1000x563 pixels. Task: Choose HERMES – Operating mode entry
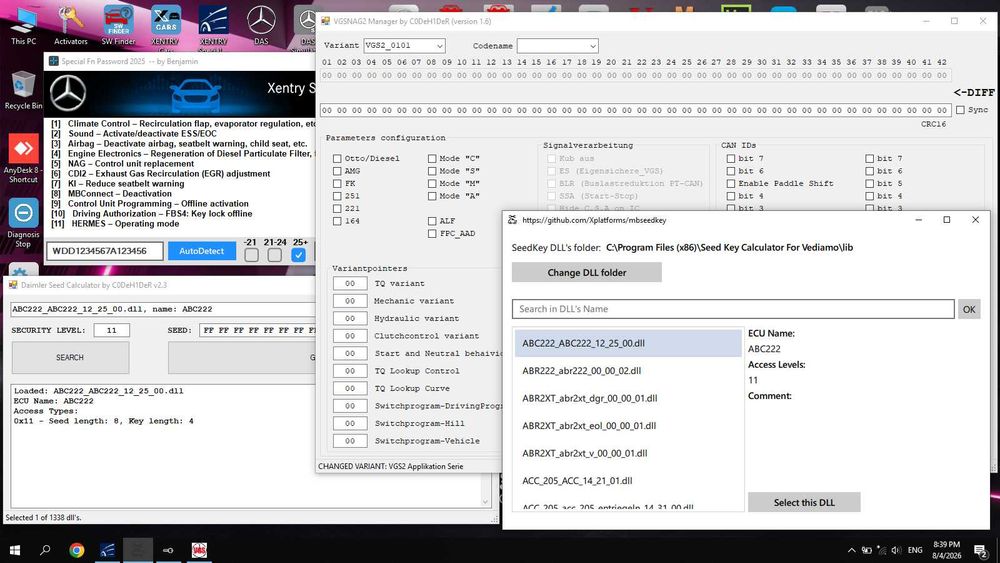coord(115,224)
